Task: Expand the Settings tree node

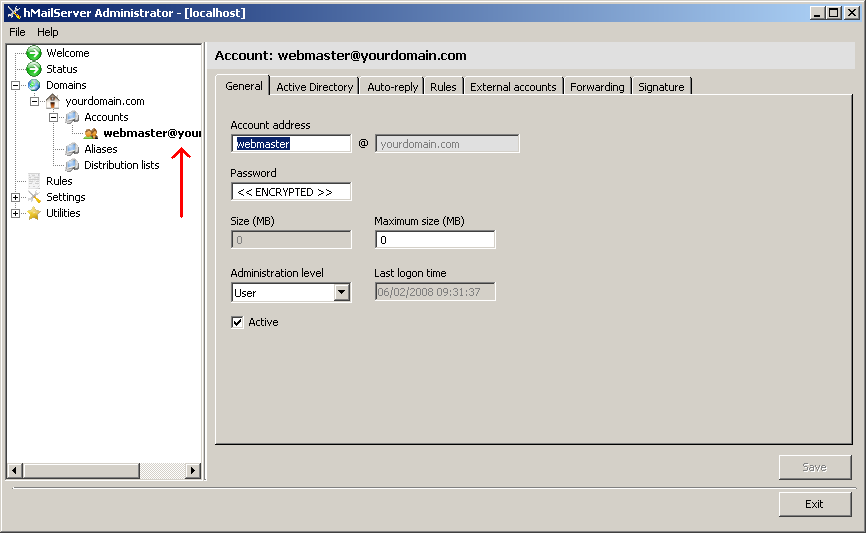Action: coord(15,197)
